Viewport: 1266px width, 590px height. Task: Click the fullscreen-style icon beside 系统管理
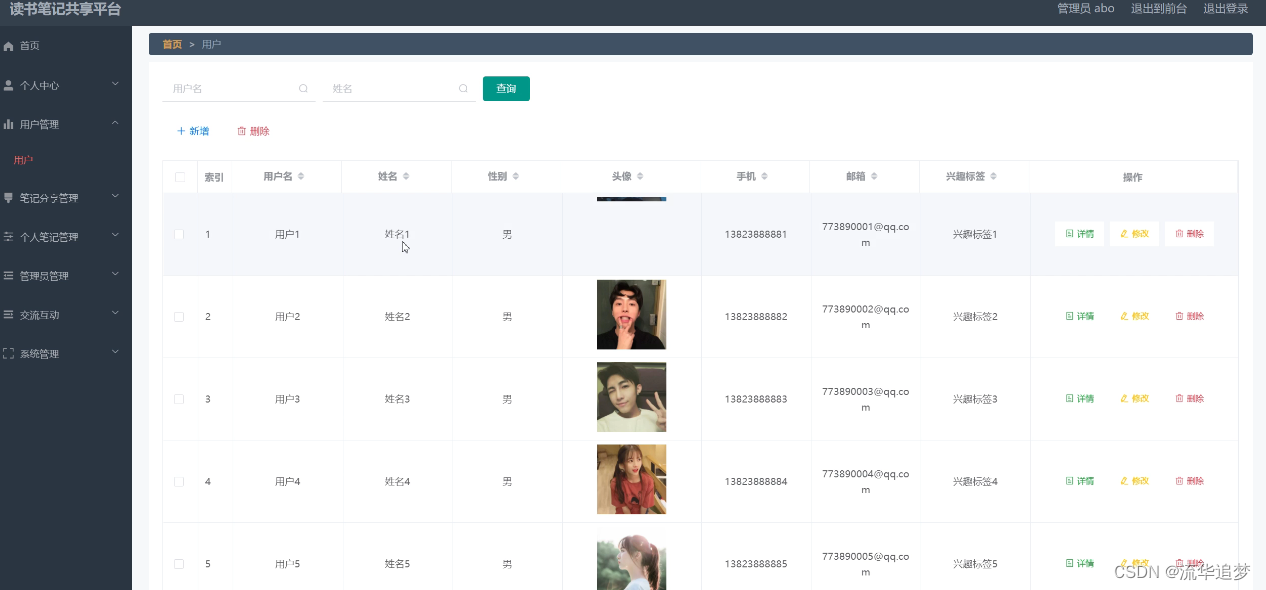pos(9,354)
